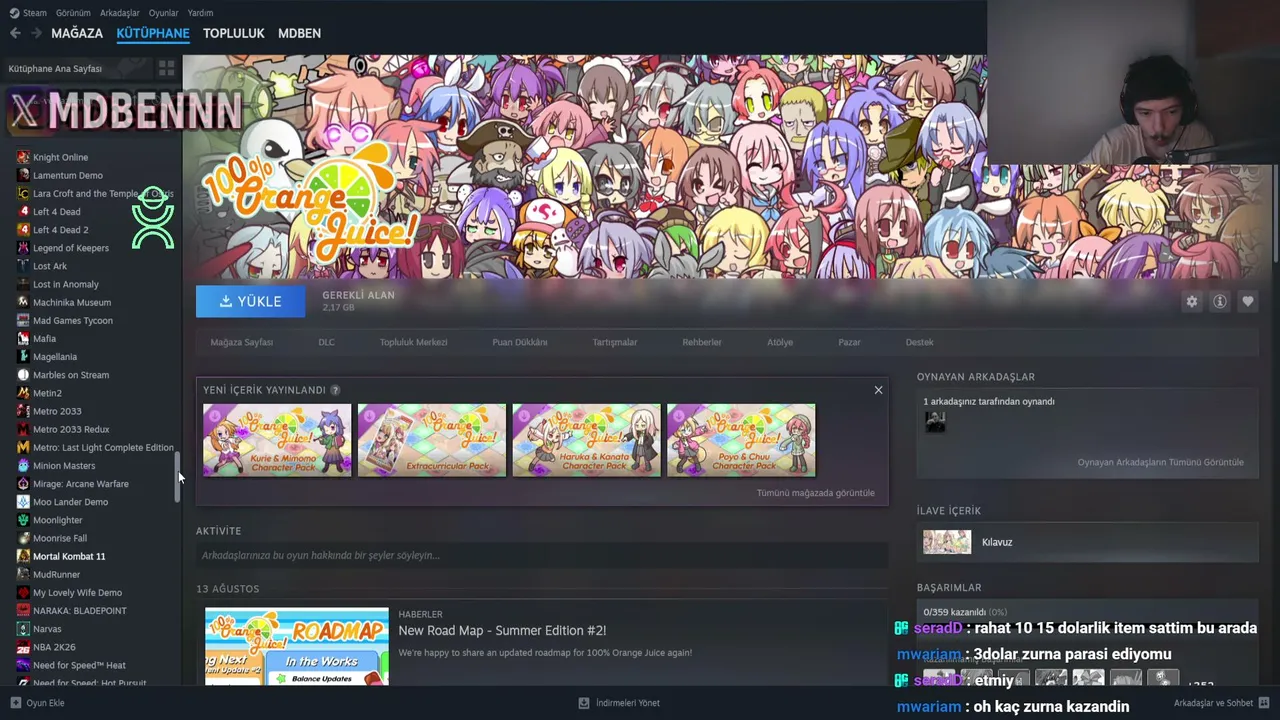Switch library to grid view icon
The width and height of the screenshot is (1280, 720).
[166, 68]
